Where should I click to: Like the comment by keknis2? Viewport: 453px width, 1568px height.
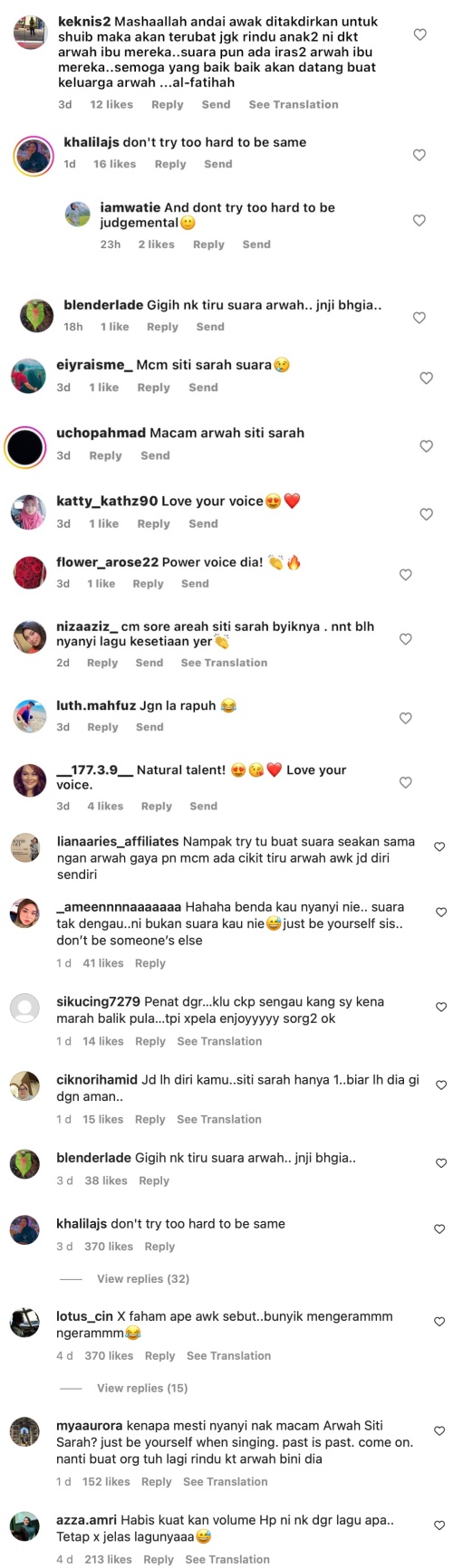(x=419, y=34)
